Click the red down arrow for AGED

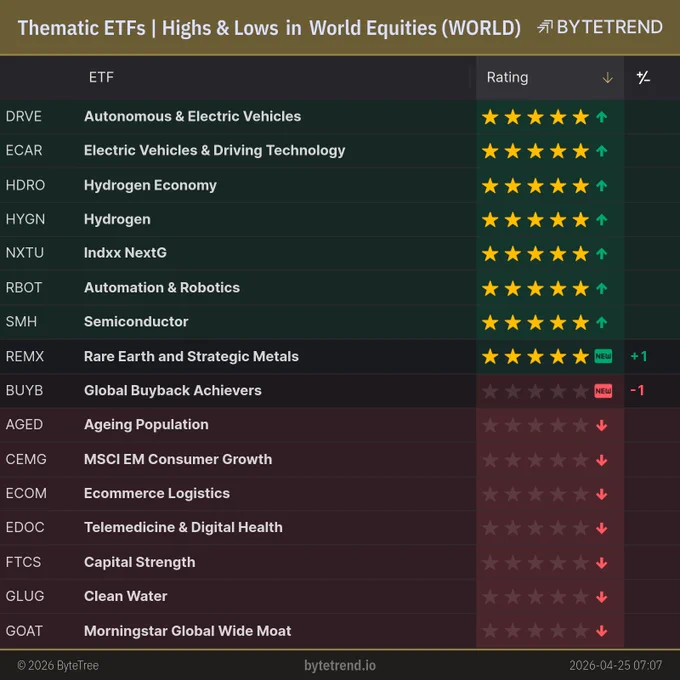[602, 425]
